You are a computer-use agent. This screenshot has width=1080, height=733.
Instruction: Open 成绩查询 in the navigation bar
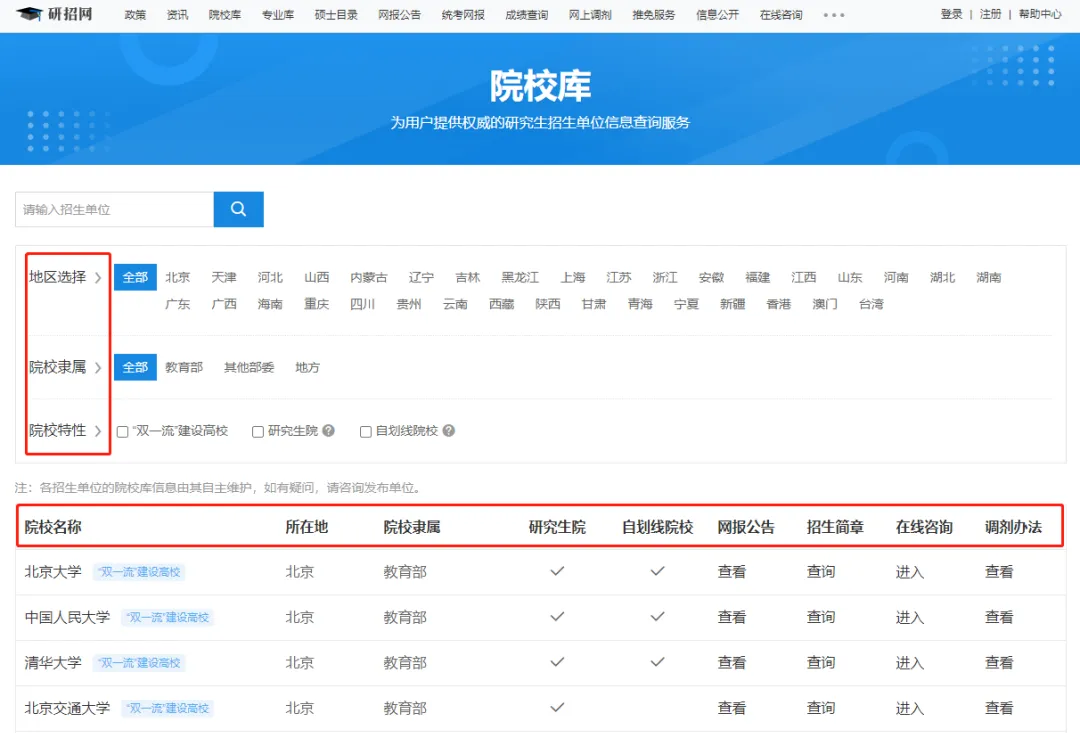tap(527, 14)
